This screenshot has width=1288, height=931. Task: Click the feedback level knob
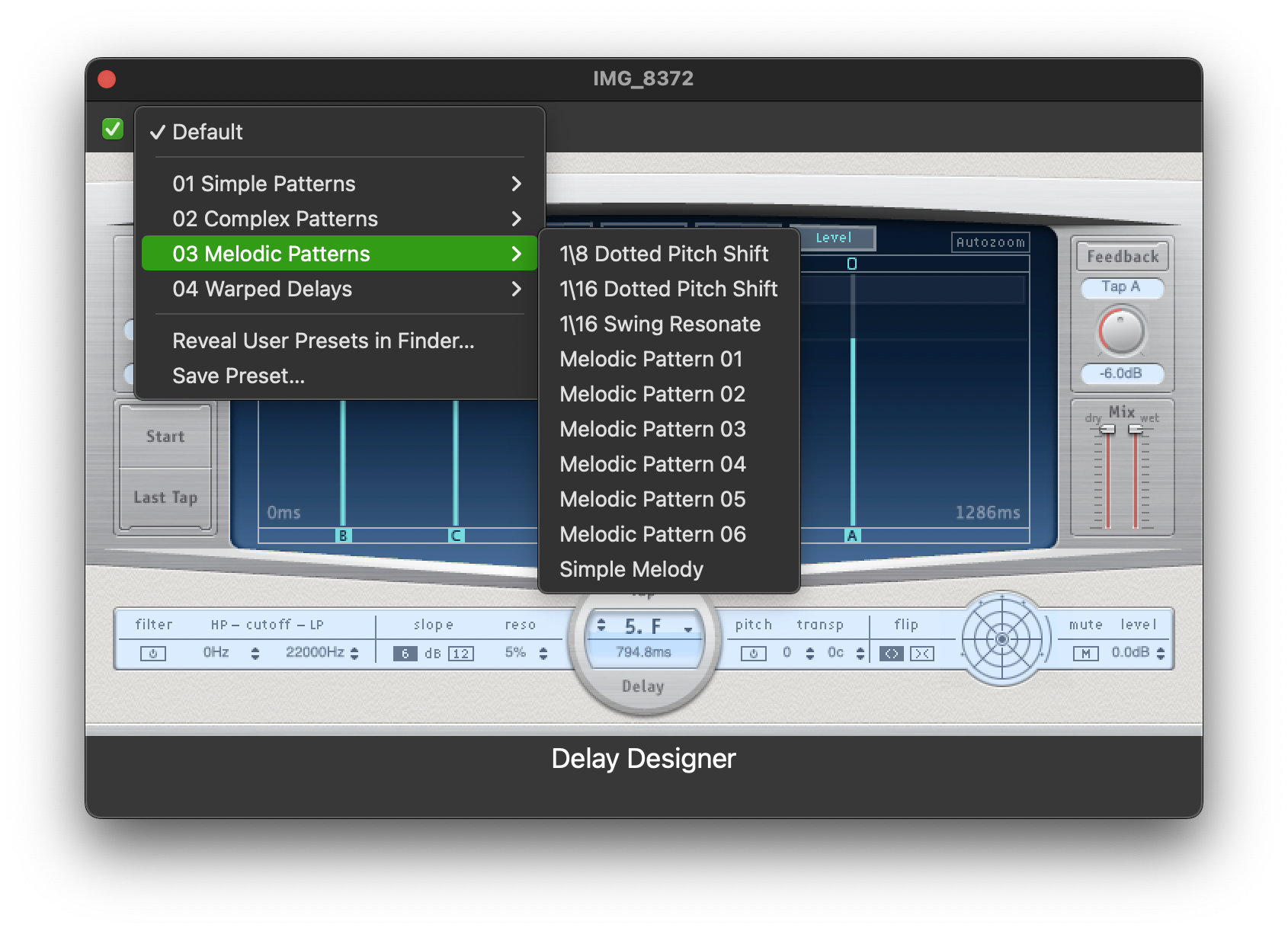[1121, 331]
